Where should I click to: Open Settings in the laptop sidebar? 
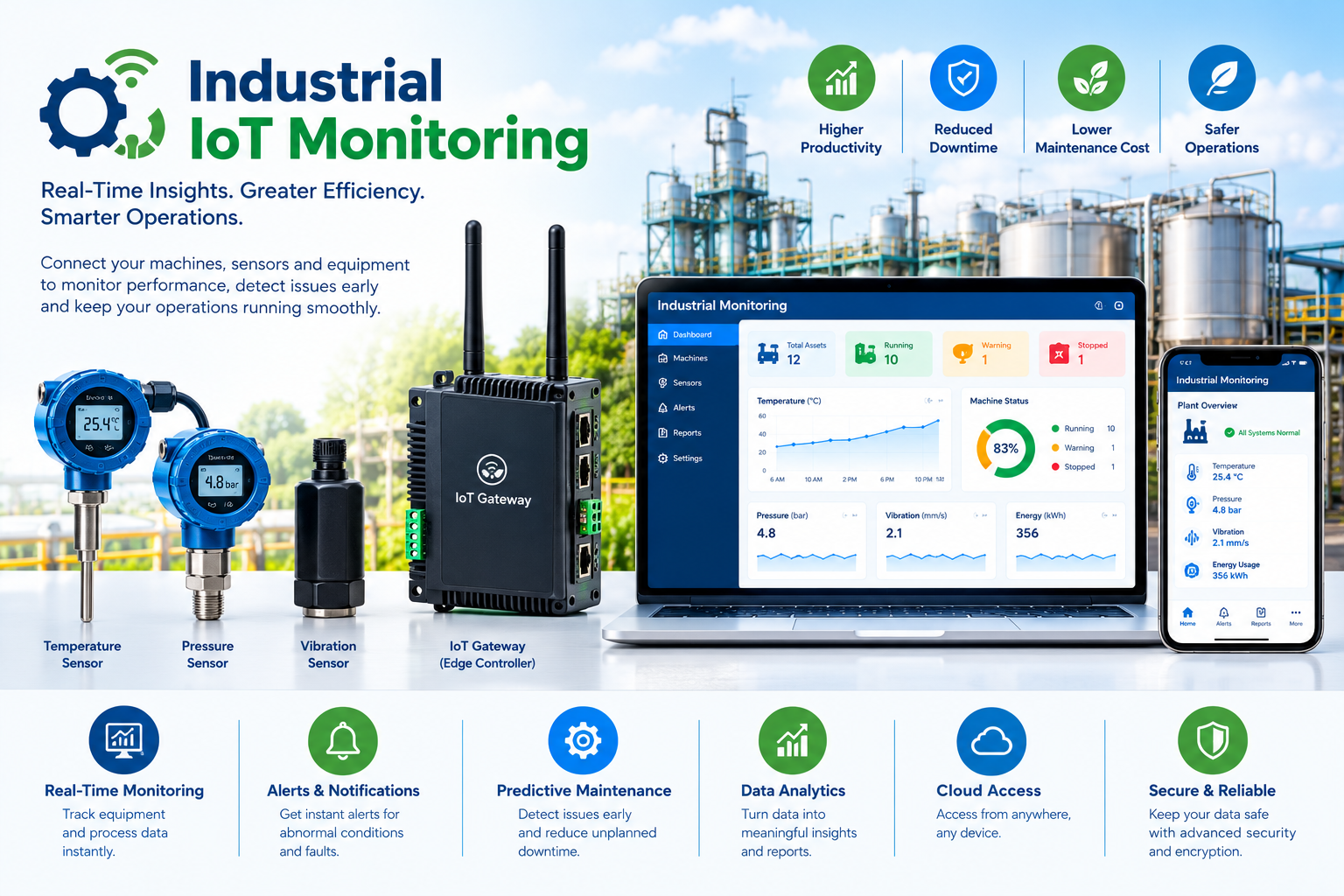pyautogui.click(x=694, y=458)
